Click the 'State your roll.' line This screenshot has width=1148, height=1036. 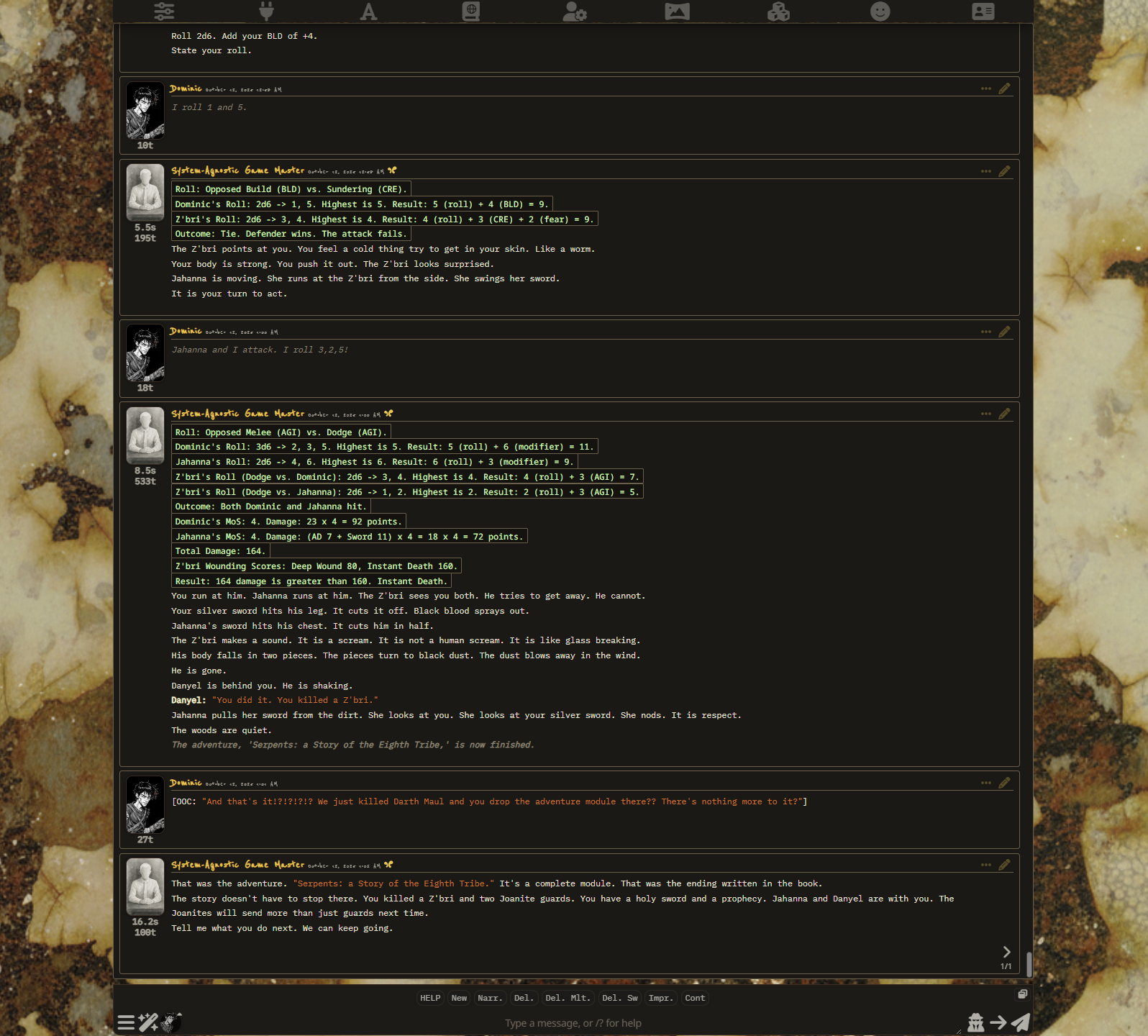[211, 50]
